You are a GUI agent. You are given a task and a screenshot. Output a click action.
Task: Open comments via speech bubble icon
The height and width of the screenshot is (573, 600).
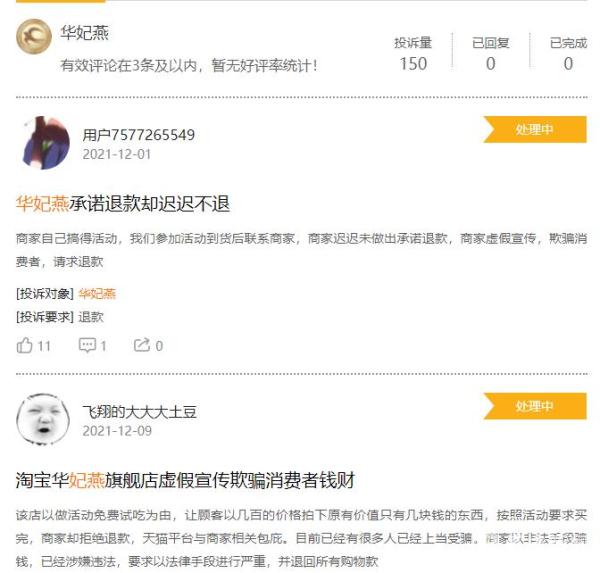click(87, 345)
